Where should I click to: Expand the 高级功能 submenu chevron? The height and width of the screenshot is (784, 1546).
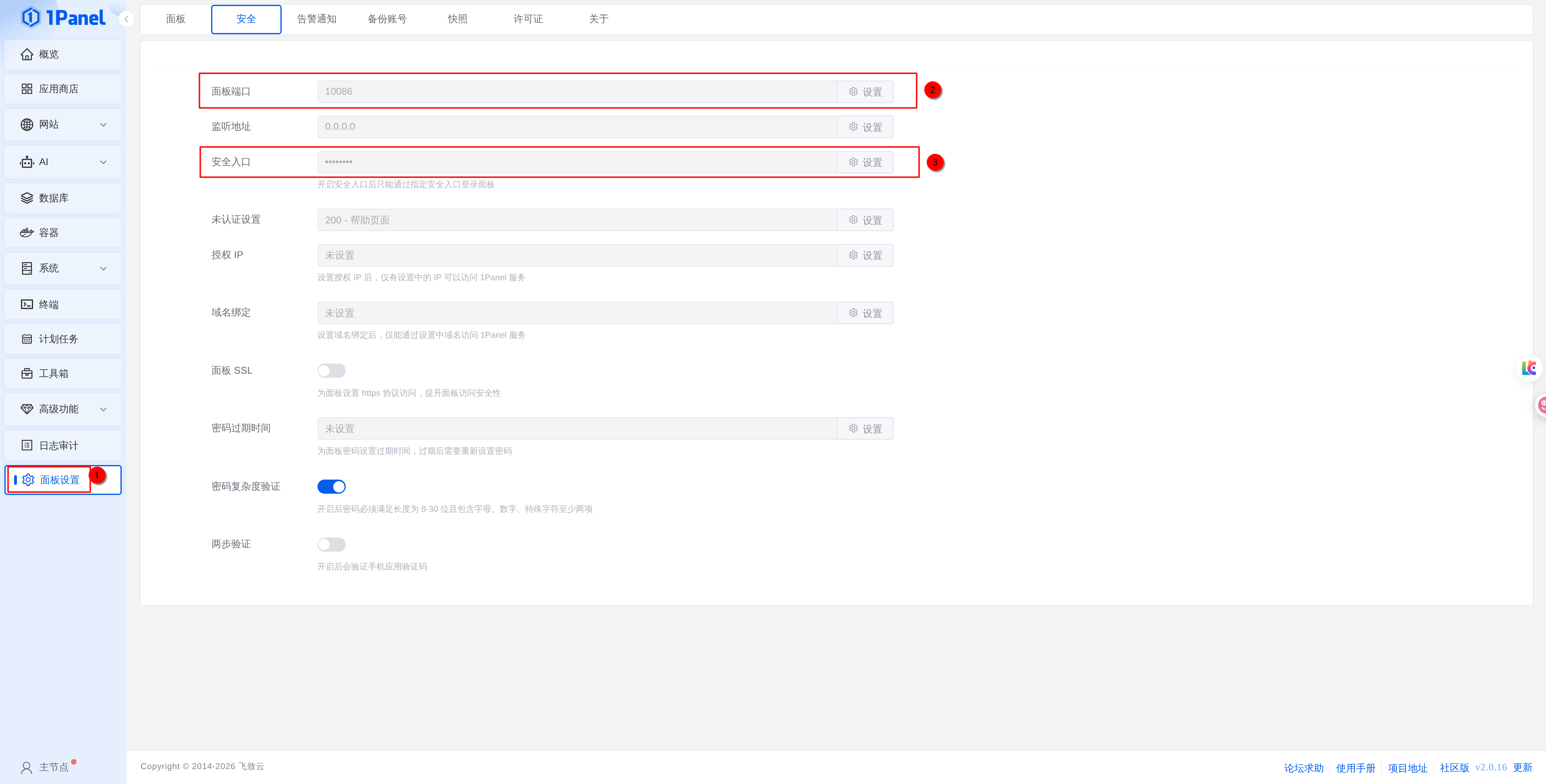click(x=103, y=409)
